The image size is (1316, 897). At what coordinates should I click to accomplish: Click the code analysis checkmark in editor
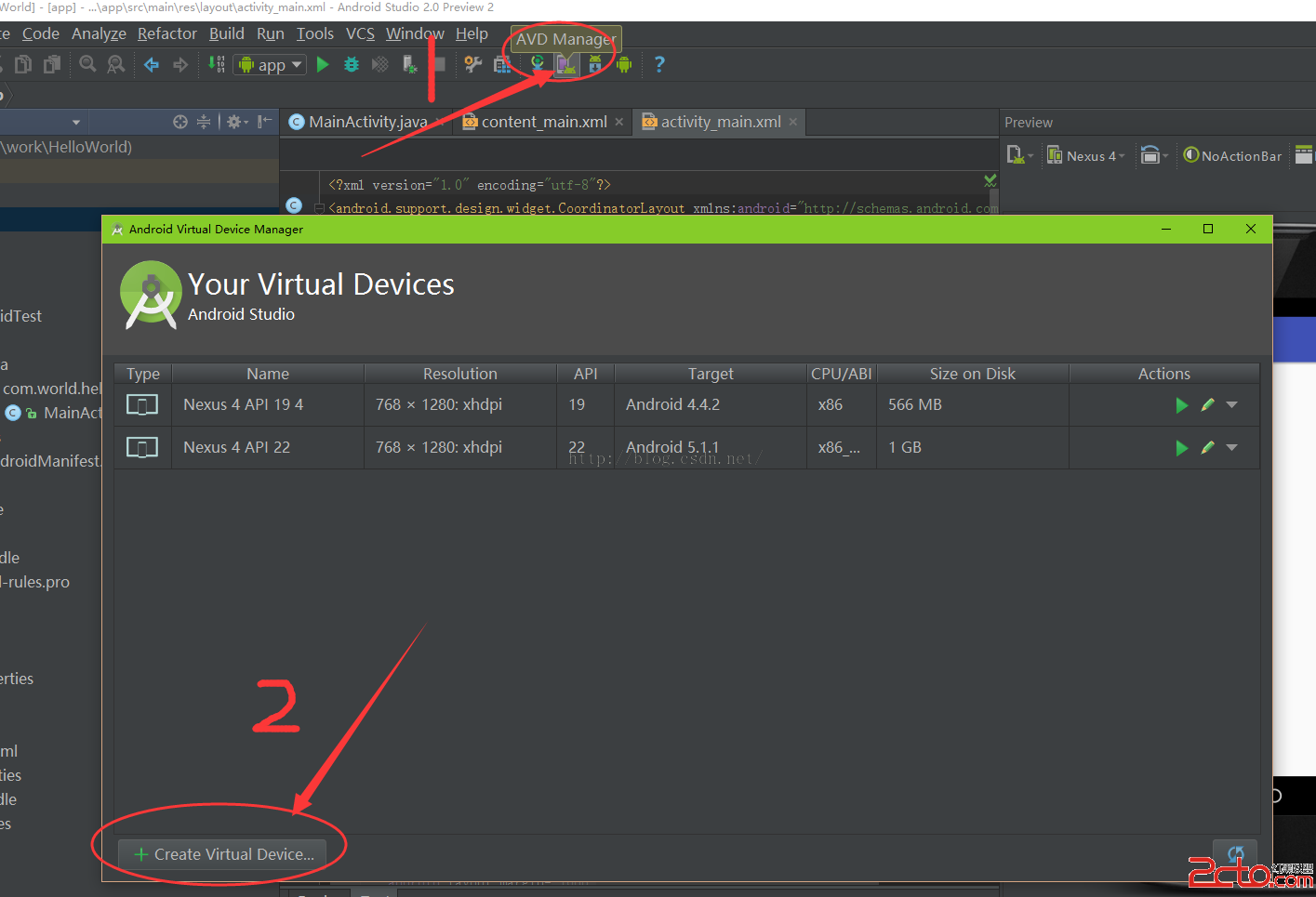coord(990,180)
